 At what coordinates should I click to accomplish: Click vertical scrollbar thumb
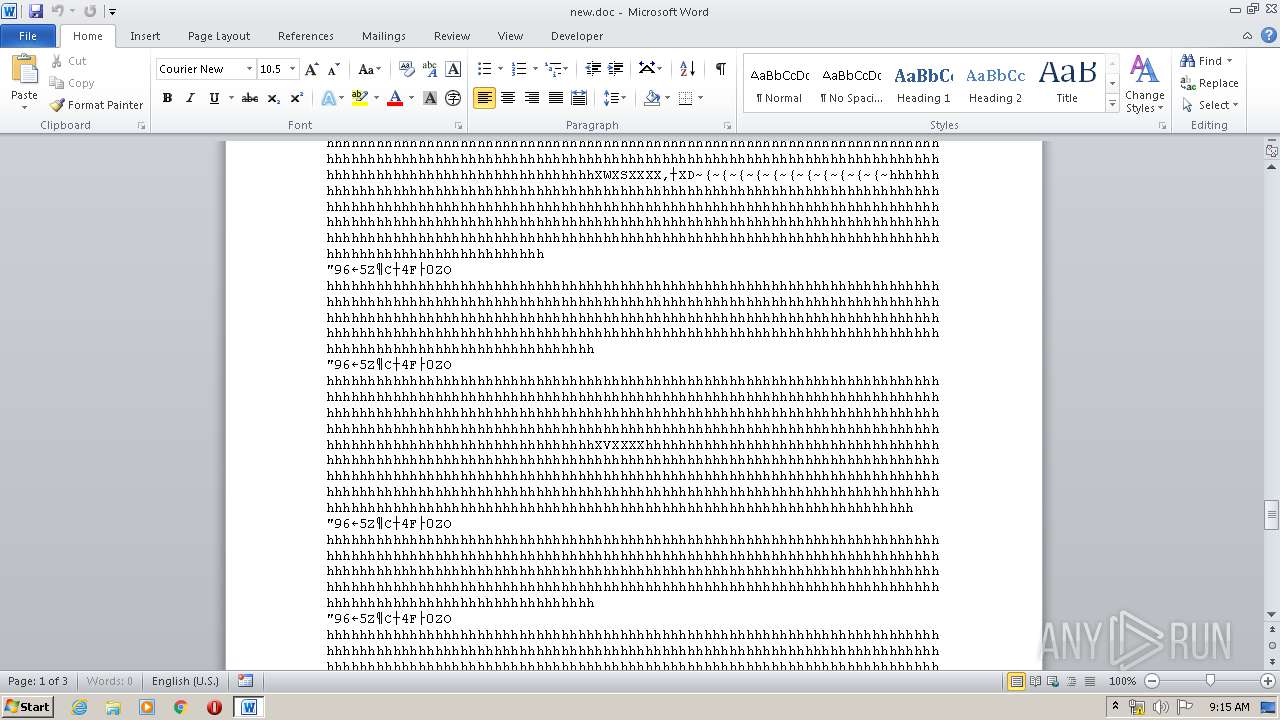click(1271, 515)
